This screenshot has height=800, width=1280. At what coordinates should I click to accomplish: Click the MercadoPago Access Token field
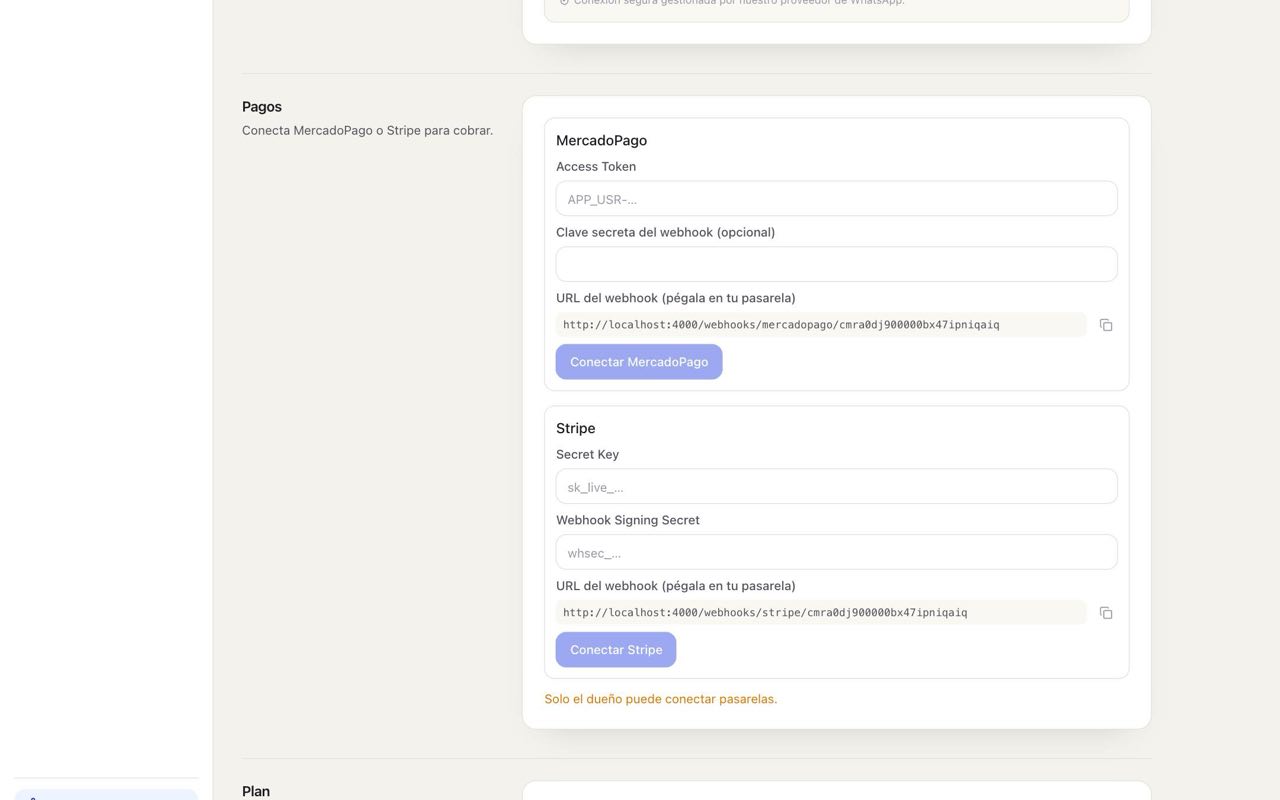(836, 199)
